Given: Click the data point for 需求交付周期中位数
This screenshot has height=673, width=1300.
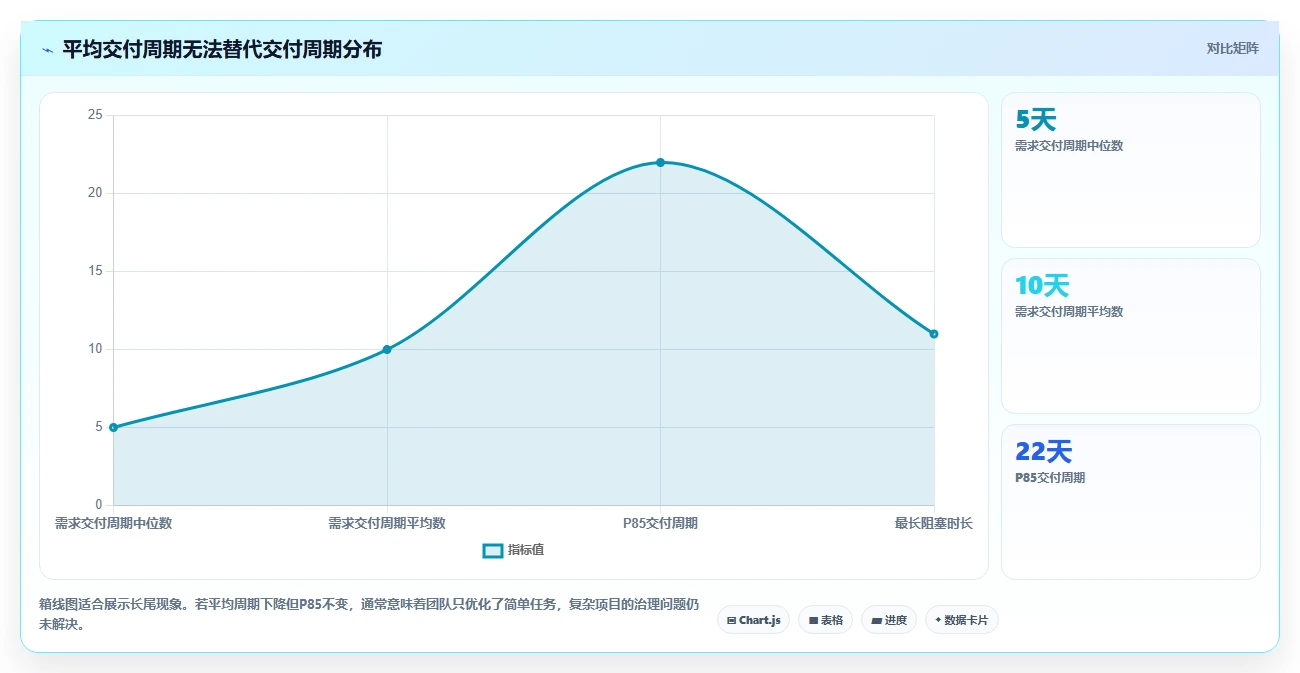Looking at the screenshot, I should pos(113,427).
